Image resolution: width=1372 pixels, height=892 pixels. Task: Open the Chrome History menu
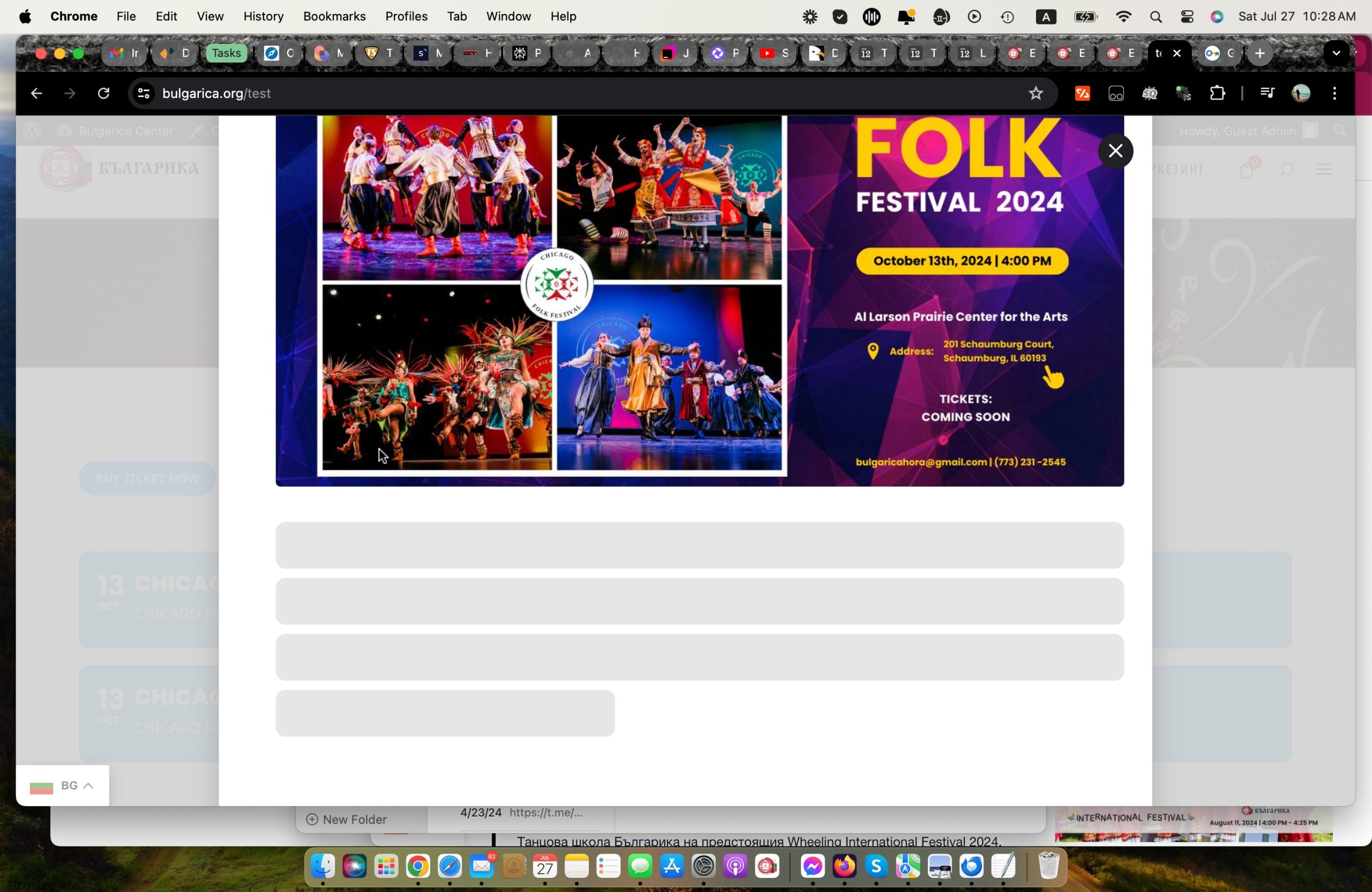pos(264,17)
